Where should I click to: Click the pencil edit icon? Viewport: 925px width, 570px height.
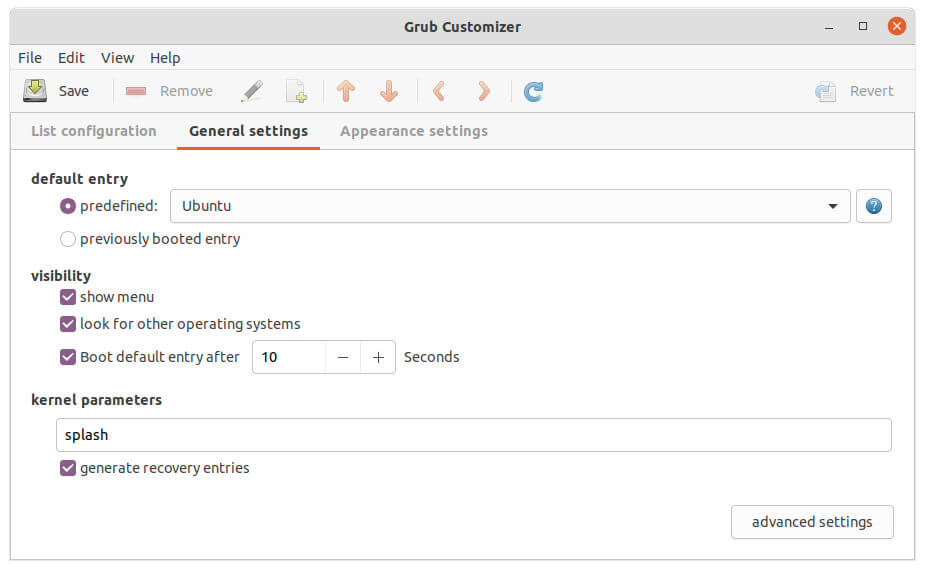click(252, 91)
